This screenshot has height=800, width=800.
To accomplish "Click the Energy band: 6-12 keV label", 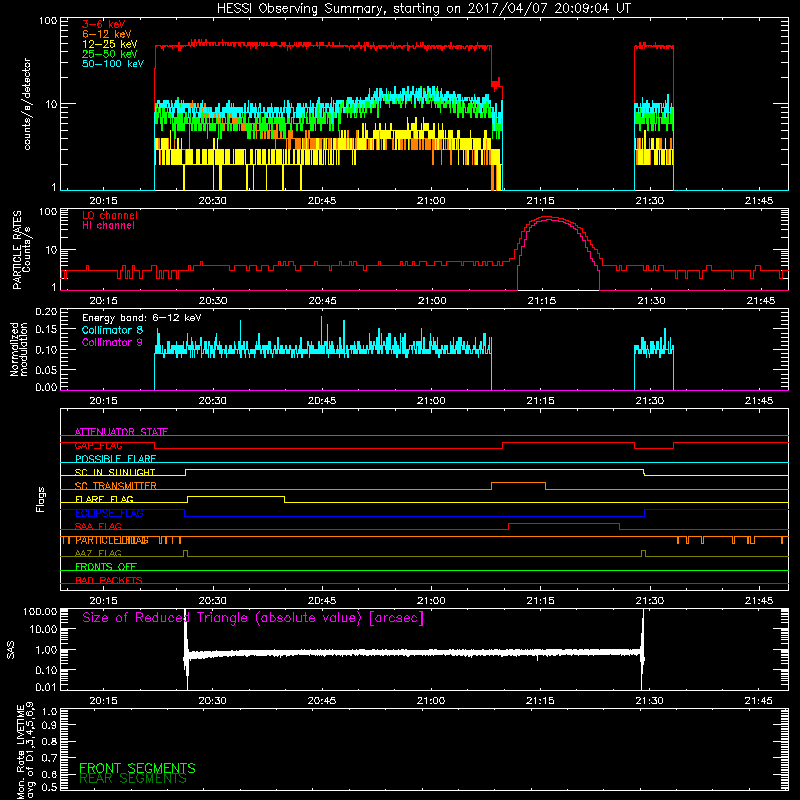I will (x=141, y=318).
